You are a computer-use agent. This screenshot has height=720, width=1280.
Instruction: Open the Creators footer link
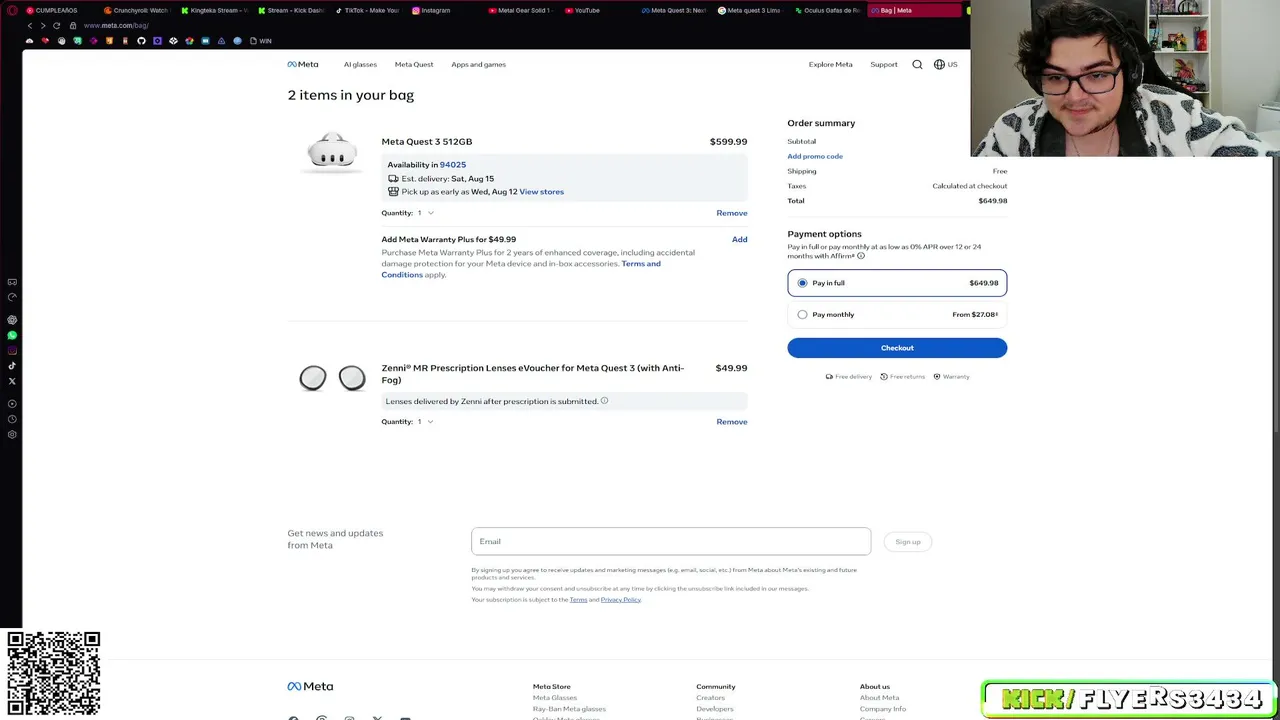710,698
